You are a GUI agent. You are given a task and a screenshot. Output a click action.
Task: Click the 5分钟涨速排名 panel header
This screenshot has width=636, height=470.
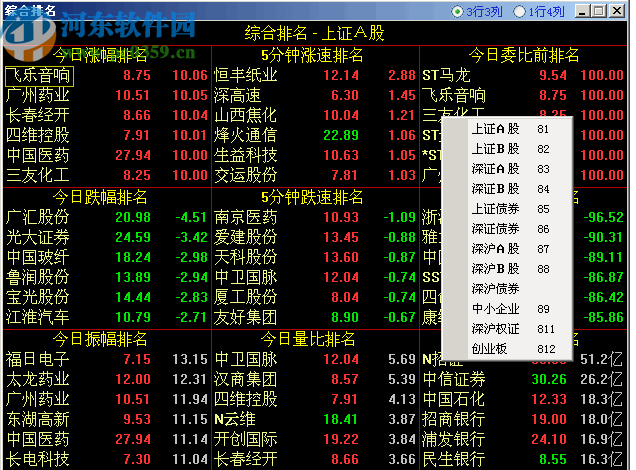pyautogui.click(x=312, y=55)
